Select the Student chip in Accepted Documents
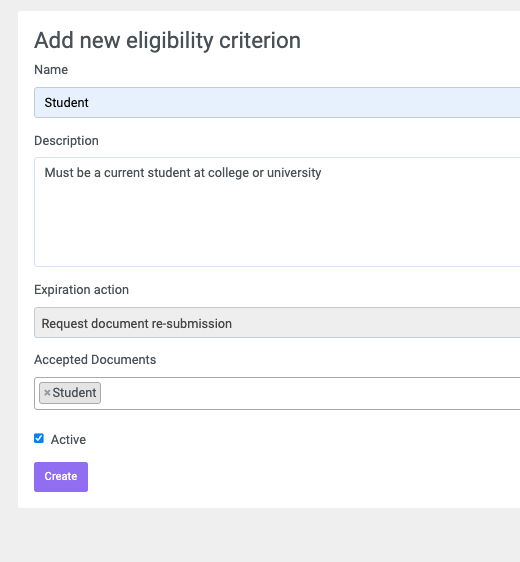Image resolution: width=520 pixels, height=562 pixels. [x=70, y=393]
